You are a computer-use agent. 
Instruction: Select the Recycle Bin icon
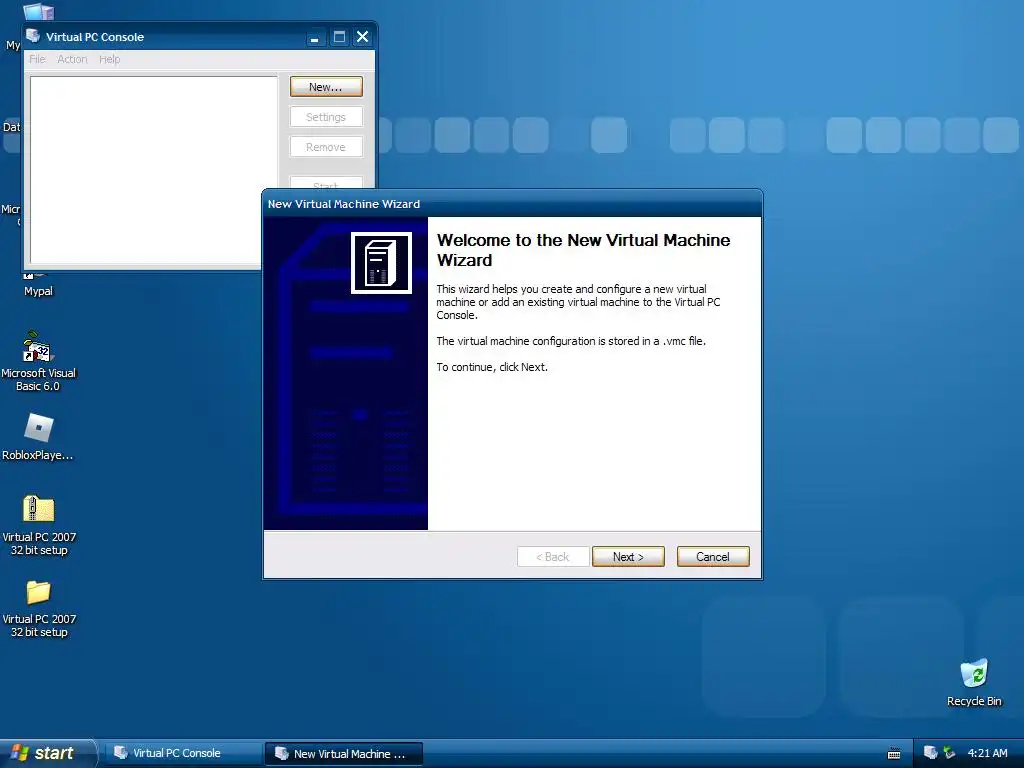(974, 682)
